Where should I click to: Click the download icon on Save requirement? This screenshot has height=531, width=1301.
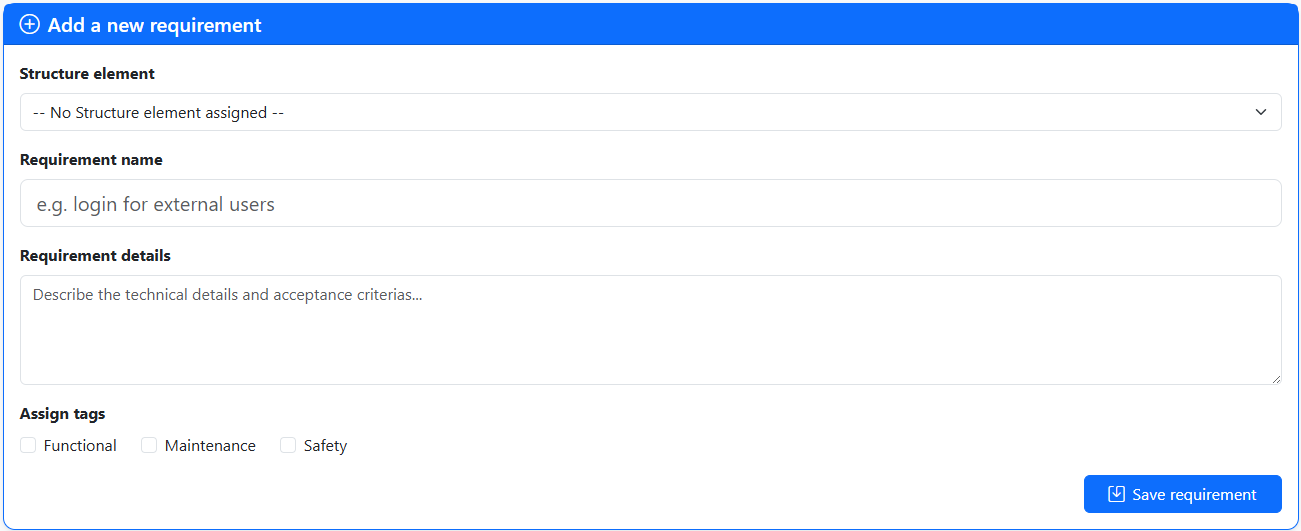point(1116,494)
